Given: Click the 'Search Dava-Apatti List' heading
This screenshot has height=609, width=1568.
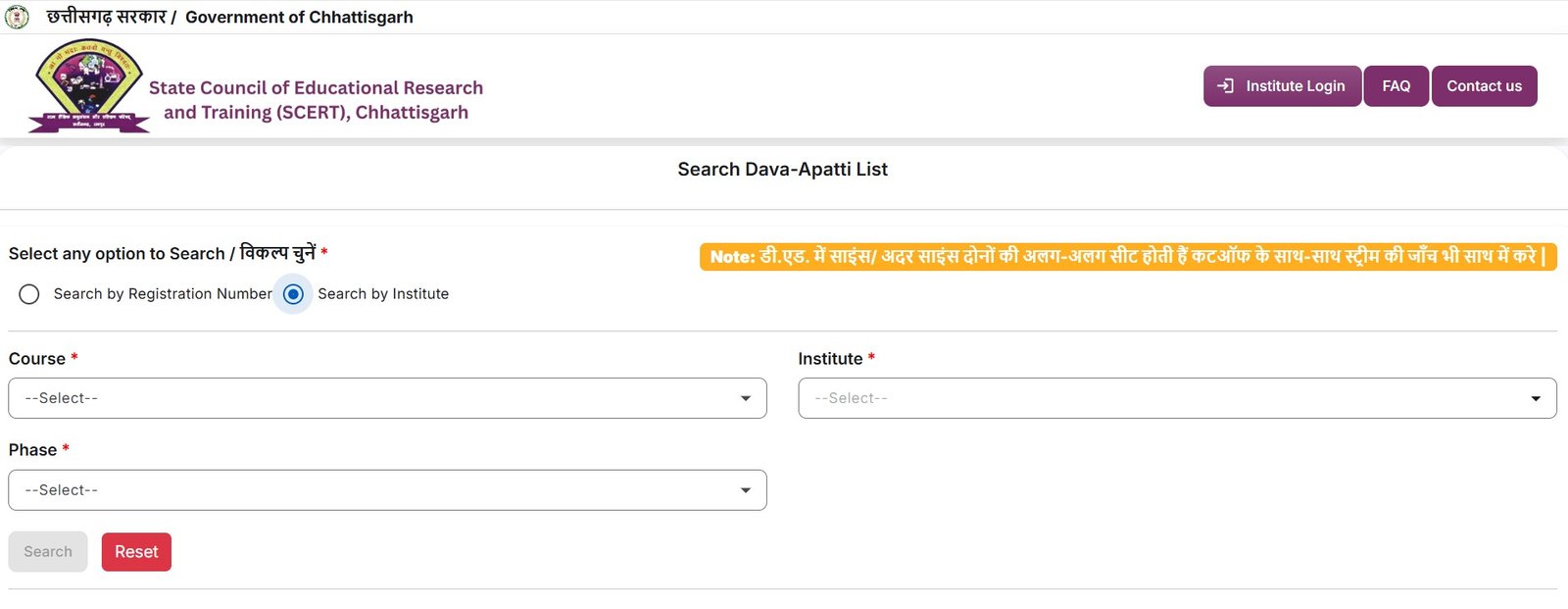Looking at the screenshot, I should (782, 170).
